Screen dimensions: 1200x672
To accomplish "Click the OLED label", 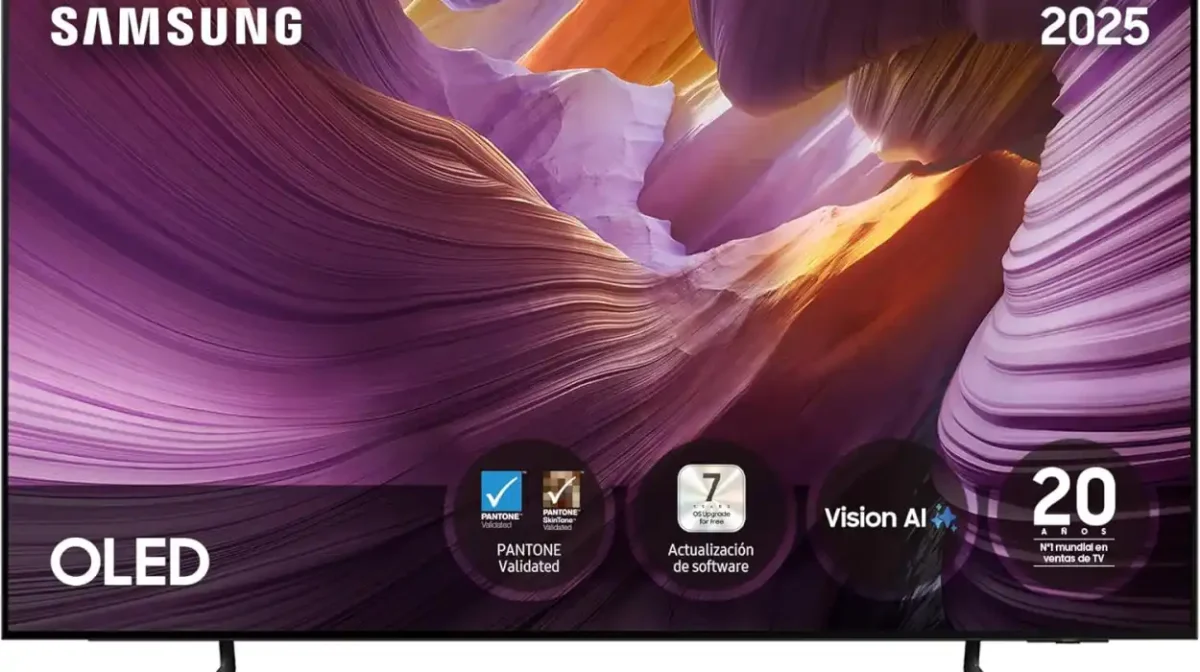I will 130,562.
